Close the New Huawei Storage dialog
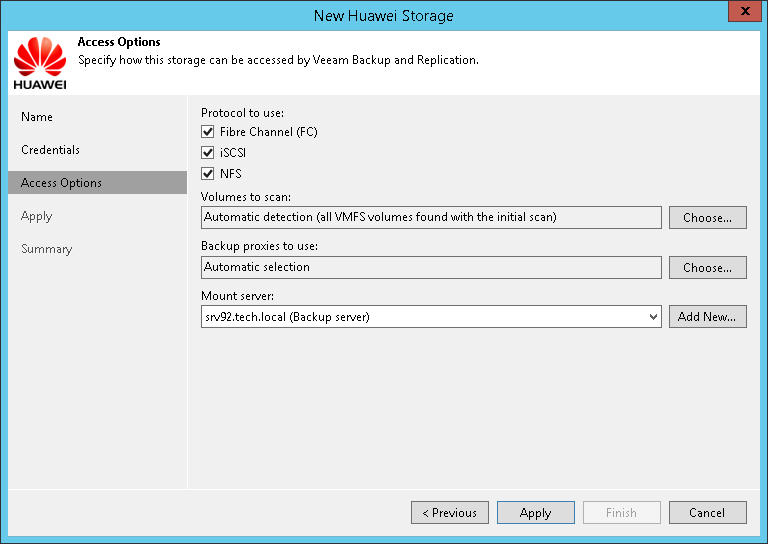768x544 pixels. click(741, 14)
